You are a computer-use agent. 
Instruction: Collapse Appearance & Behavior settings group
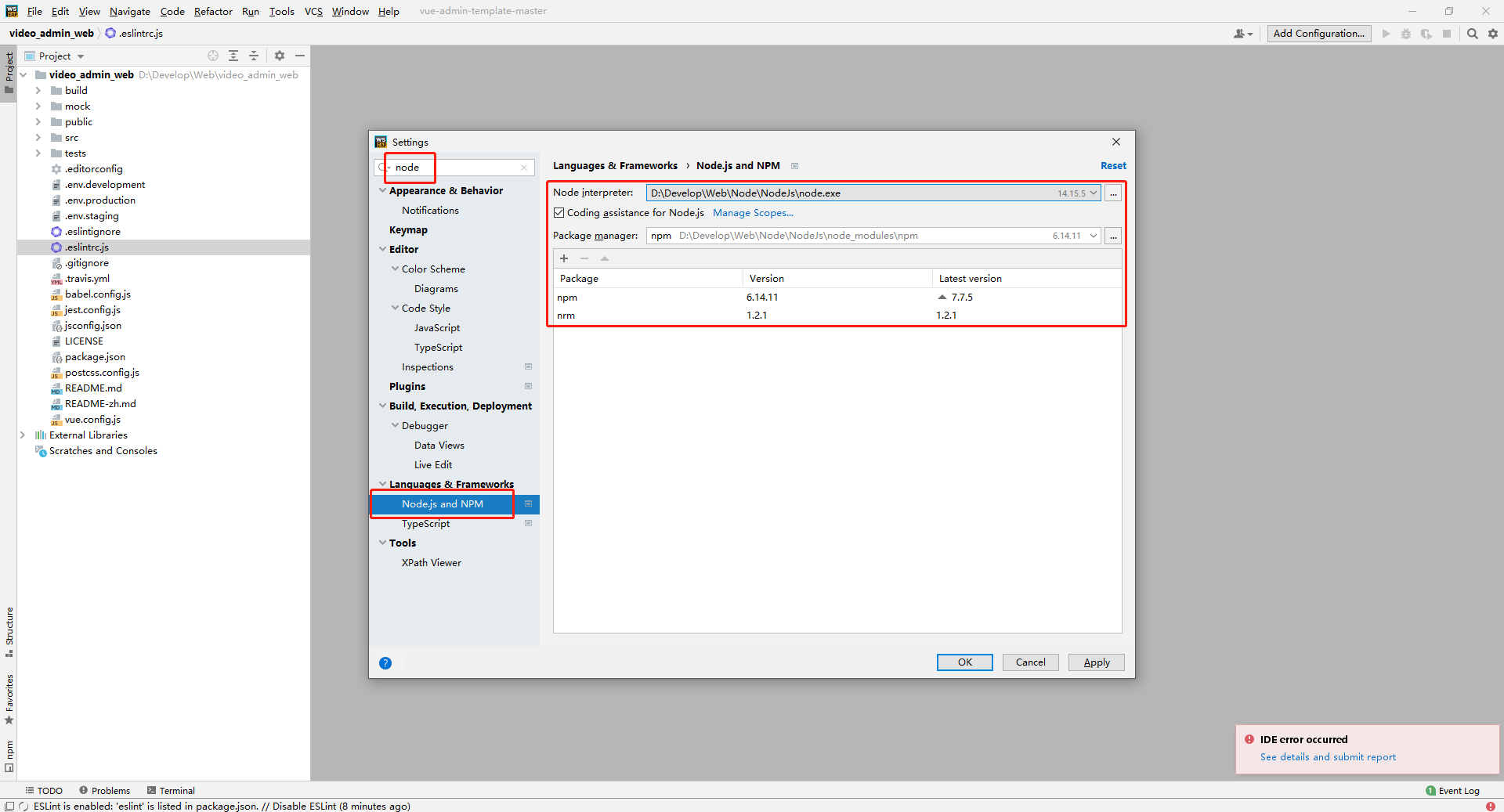point(382,190)
